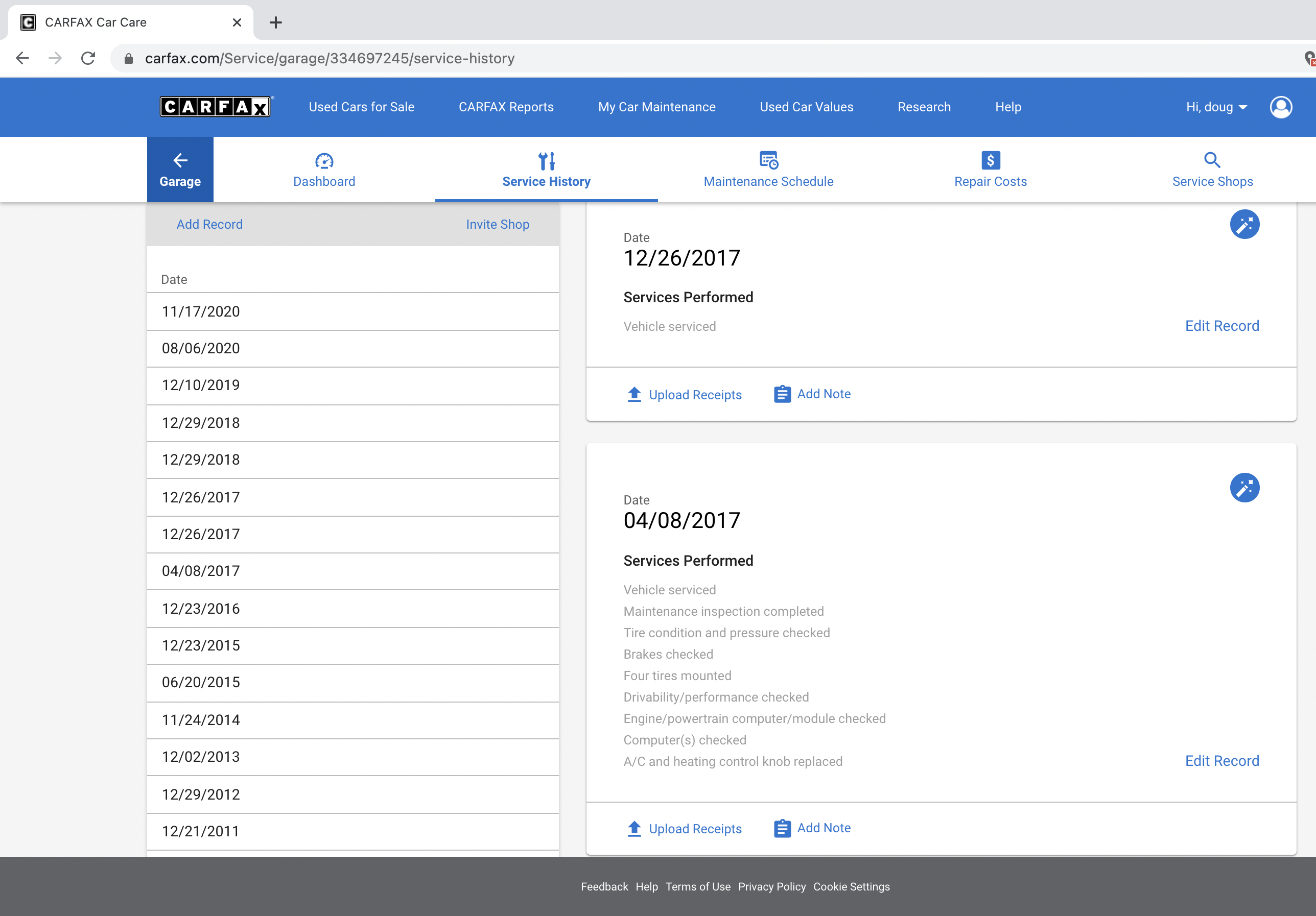Image resolution: width=1316 pixels, height=916 pixels.
Task: Click Help in the footer
Action: tap(647, 887)
